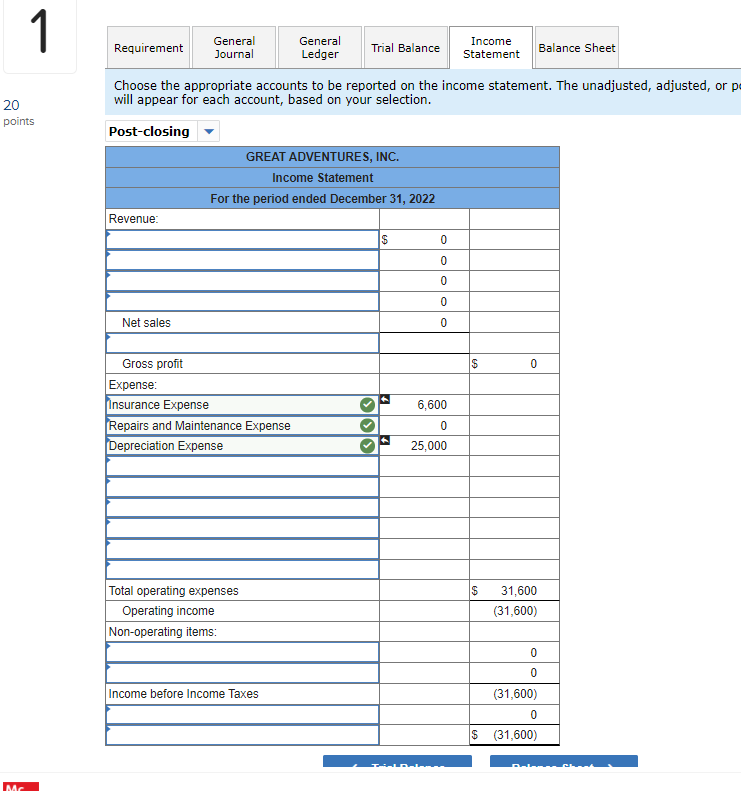The height and width of the screenshot is (791, 741).
Task: Click the McGraw Hill logo at bottom left
Action: (21, 786)
